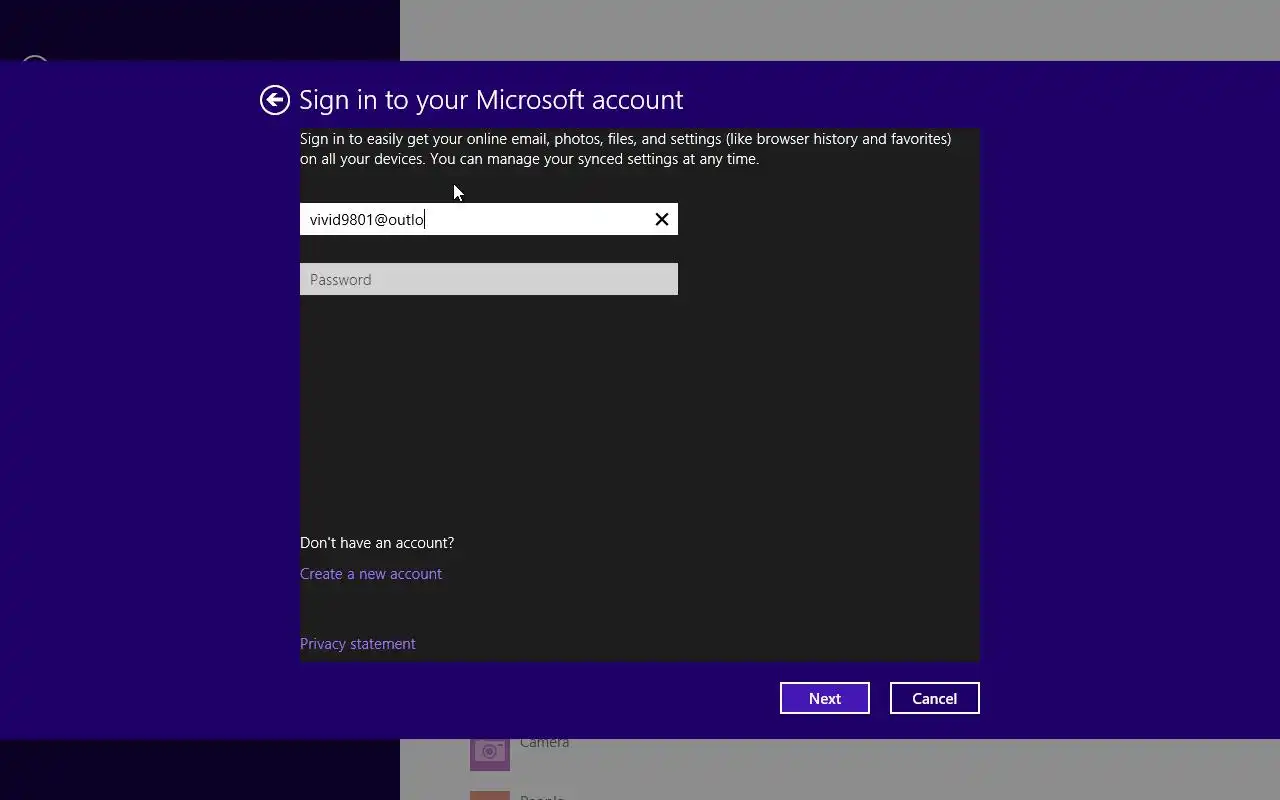Click the back arrow icon
1280x800 pixels.
pos(275,100)
